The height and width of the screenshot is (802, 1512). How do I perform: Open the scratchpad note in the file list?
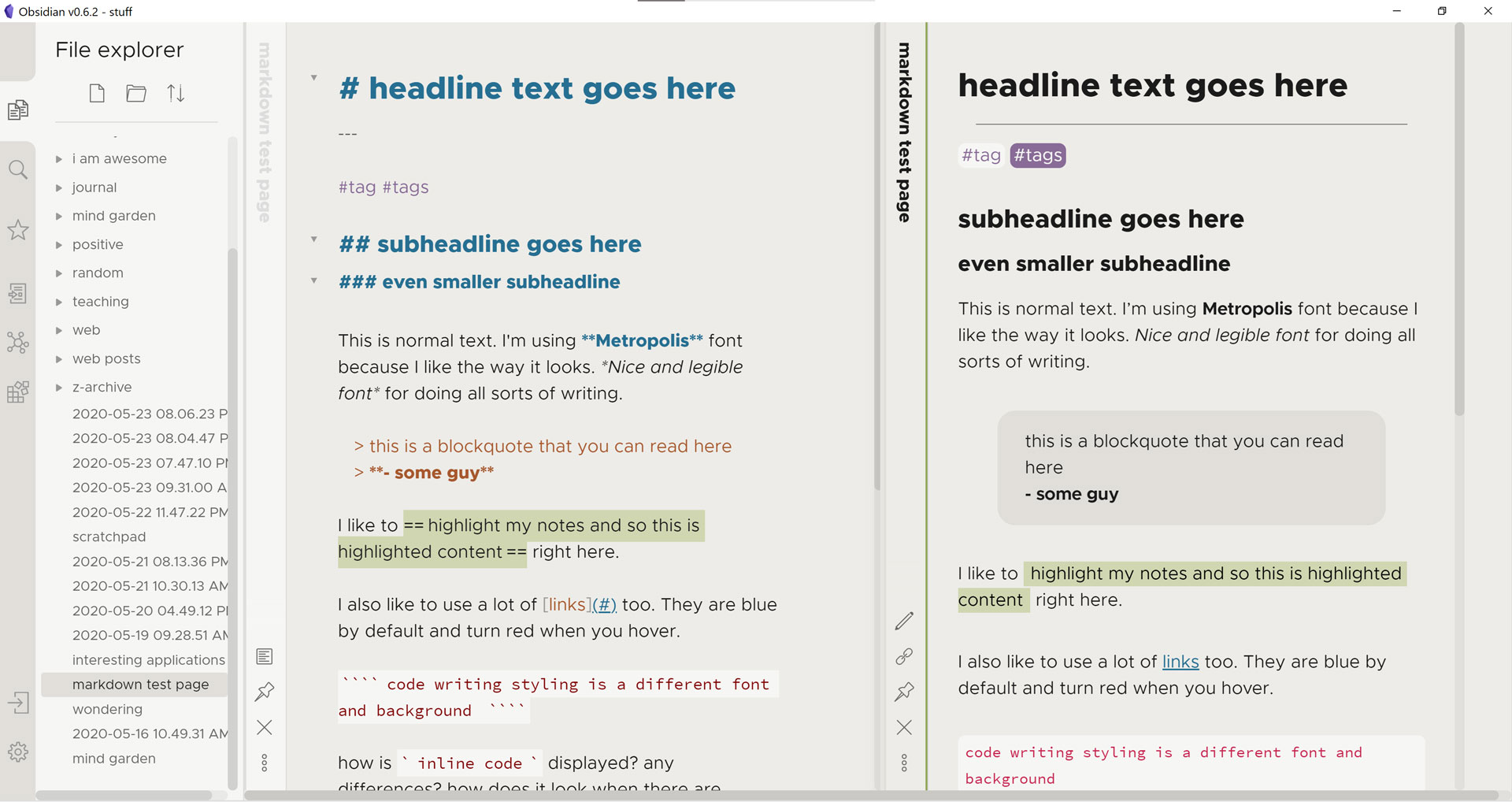(109, 537)
